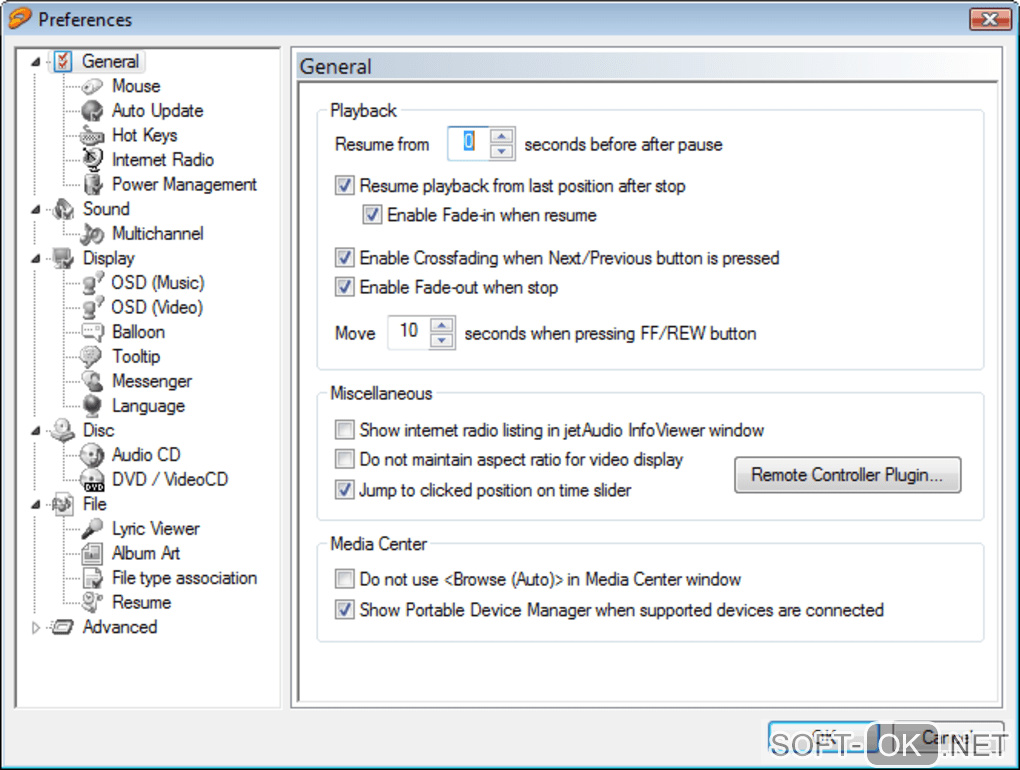Viewport: 1020px width, 770px height.
Task: Enable Show internet radio listing checkbox
Action: [345, 431]
